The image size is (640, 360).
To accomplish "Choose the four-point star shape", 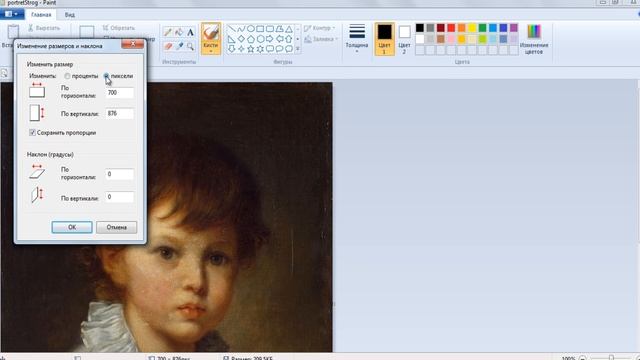I will click(241, 49).
